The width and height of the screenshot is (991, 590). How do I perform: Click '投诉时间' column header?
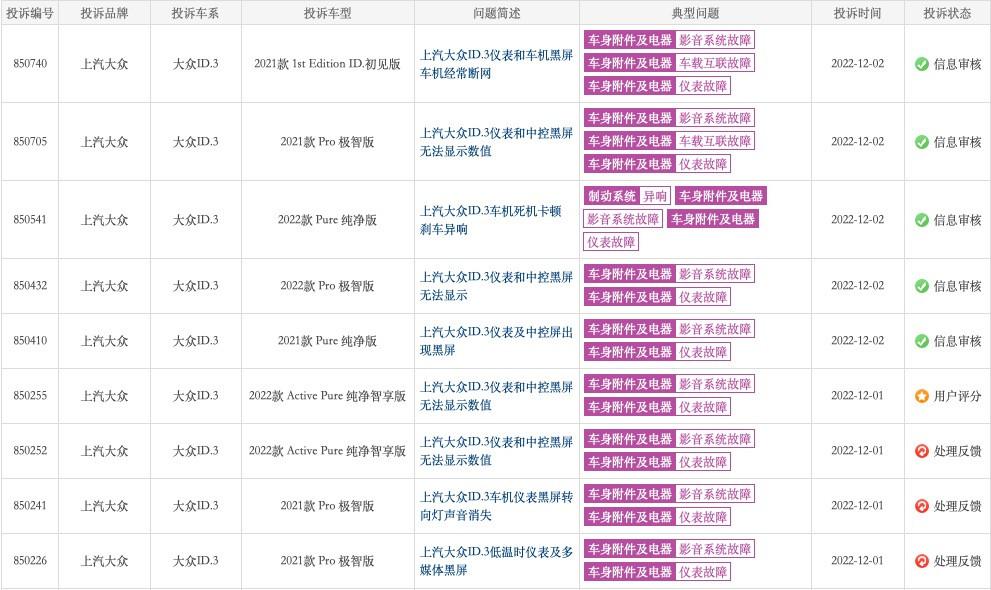click(858, 13)
